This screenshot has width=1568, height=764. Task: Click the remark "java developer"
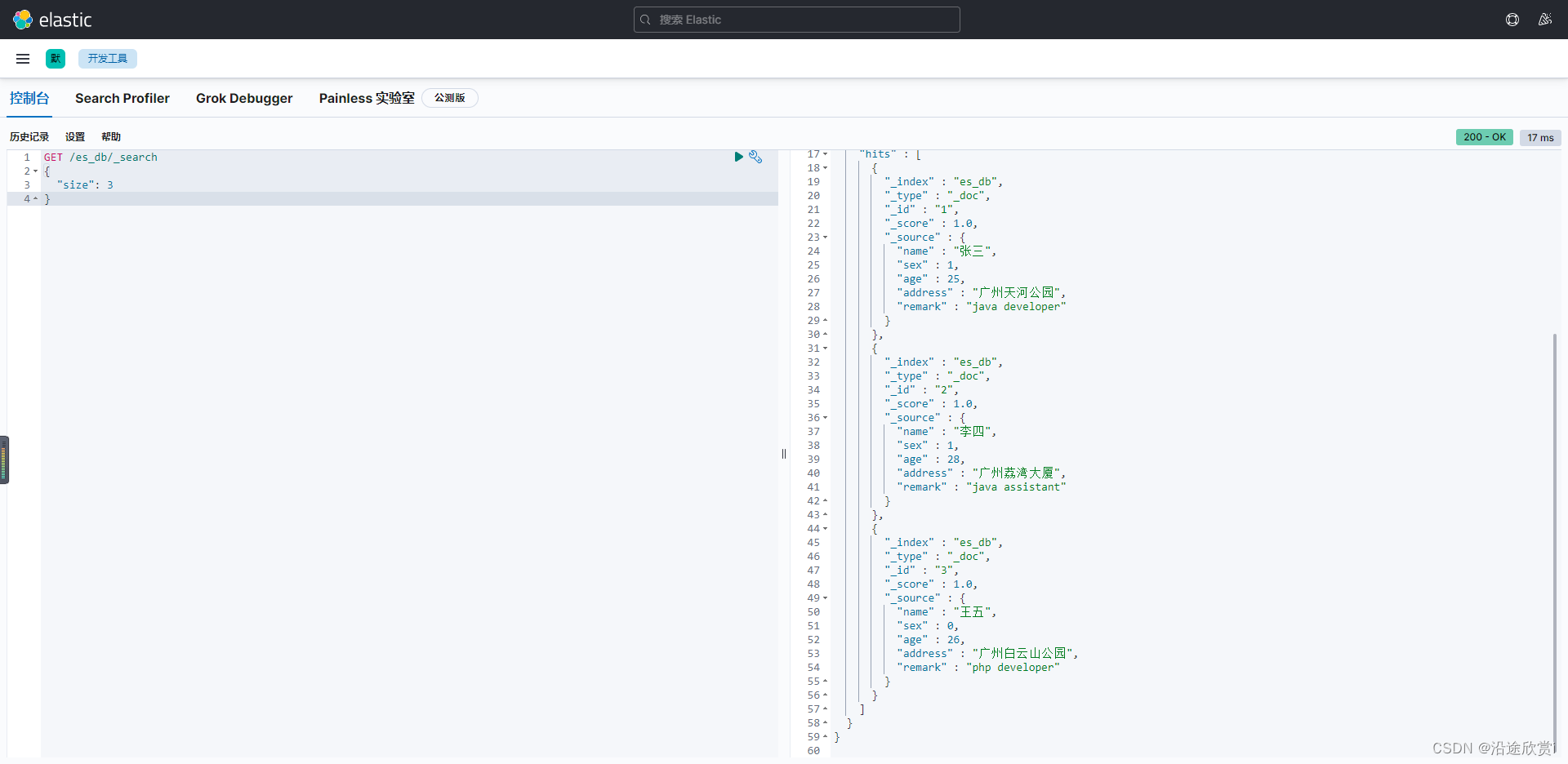(x=1016, y=307)
